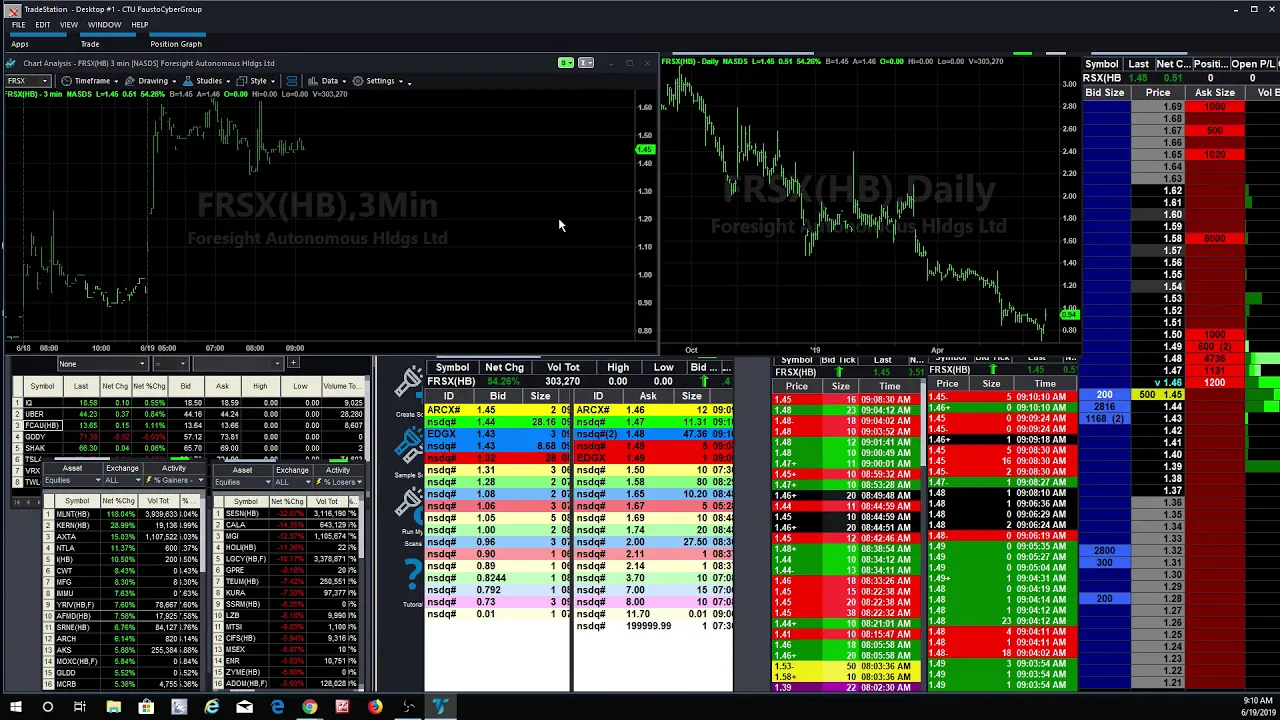Click the Studies flask icon

tap(188, 81)
